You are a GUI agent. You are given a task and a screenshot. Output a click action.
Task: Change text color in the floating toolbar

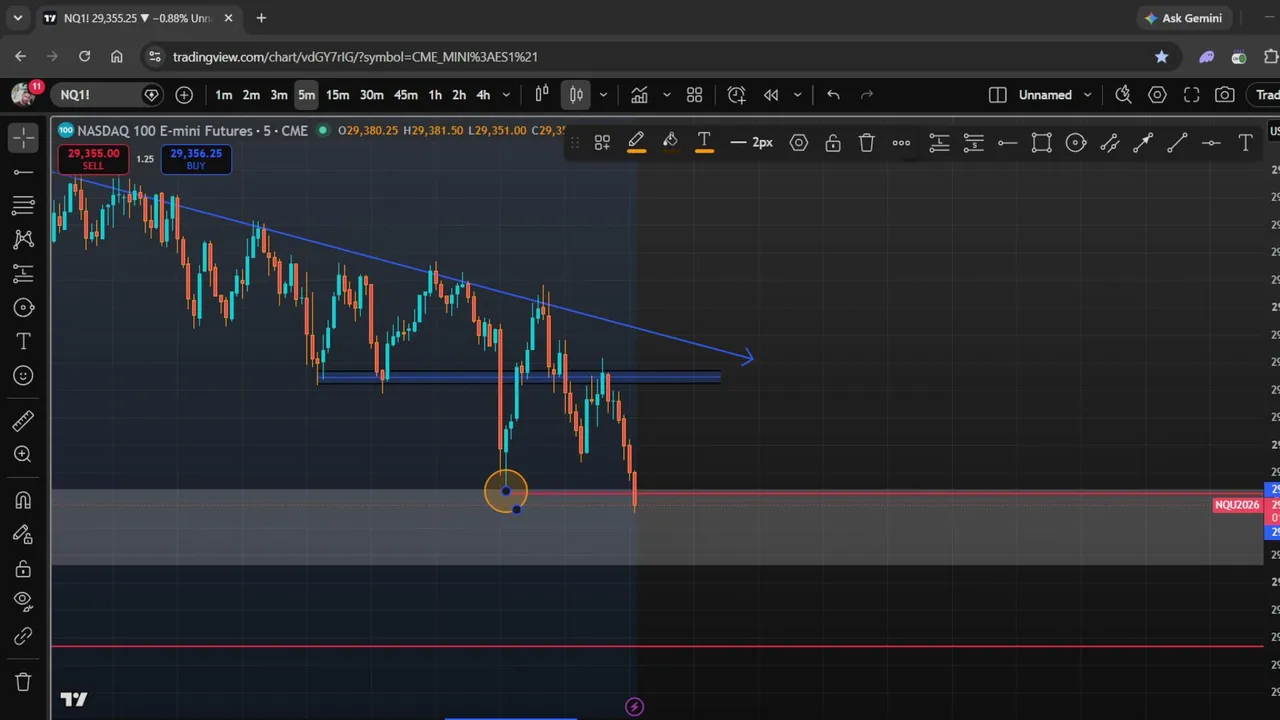[x=704, y=143]
